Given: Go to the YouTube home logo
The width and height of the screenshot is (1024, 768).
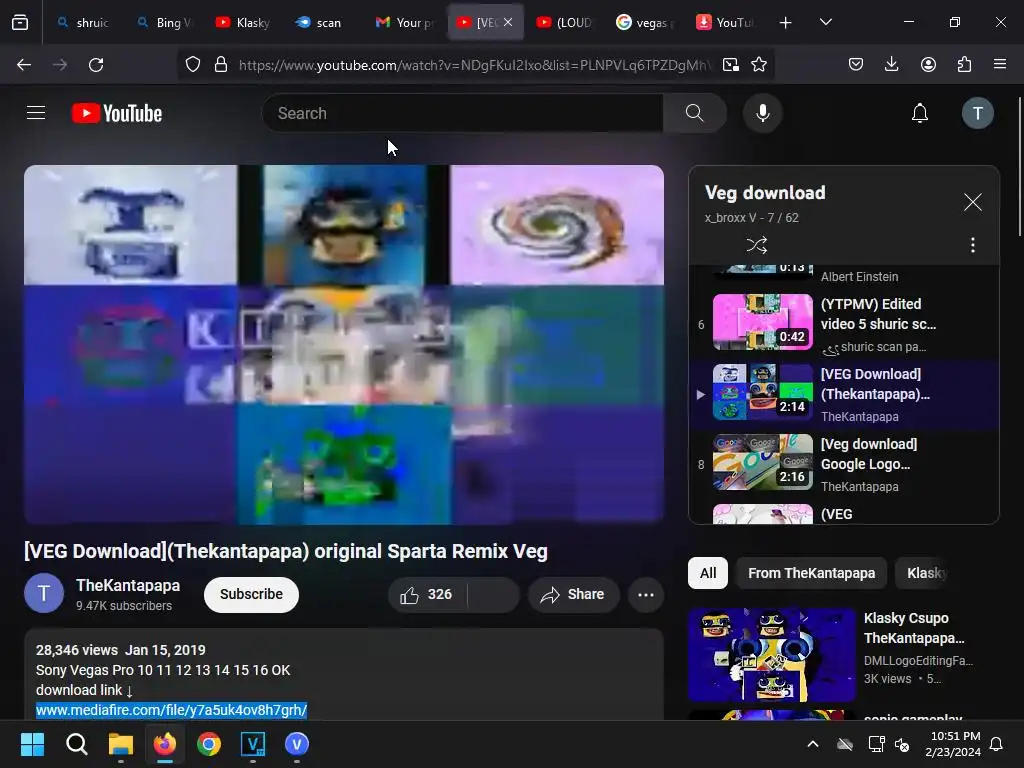Looking at the screenshot, I should point(117,113).
